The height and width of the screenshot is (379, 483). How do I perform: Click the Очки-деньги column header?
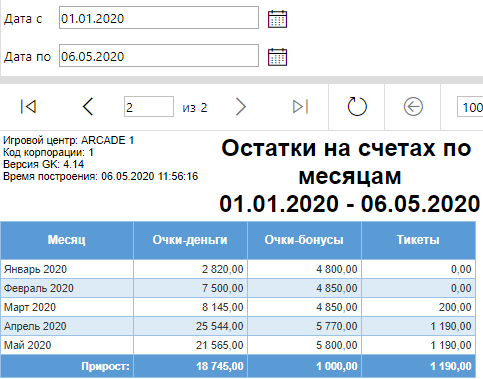(190, 240)
